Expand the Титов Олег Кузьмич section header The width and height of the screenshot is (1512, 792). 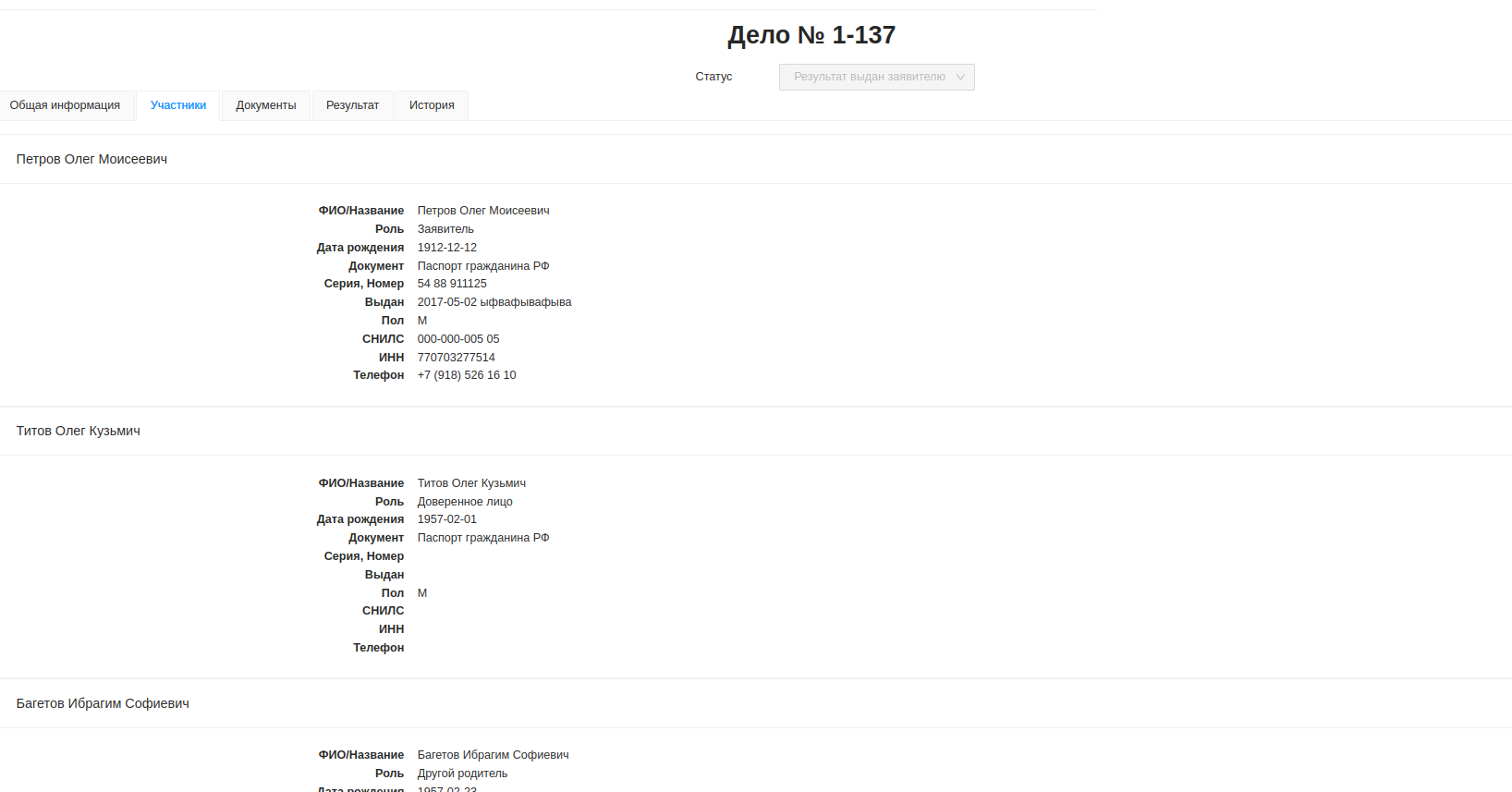(x=79, y=431)
